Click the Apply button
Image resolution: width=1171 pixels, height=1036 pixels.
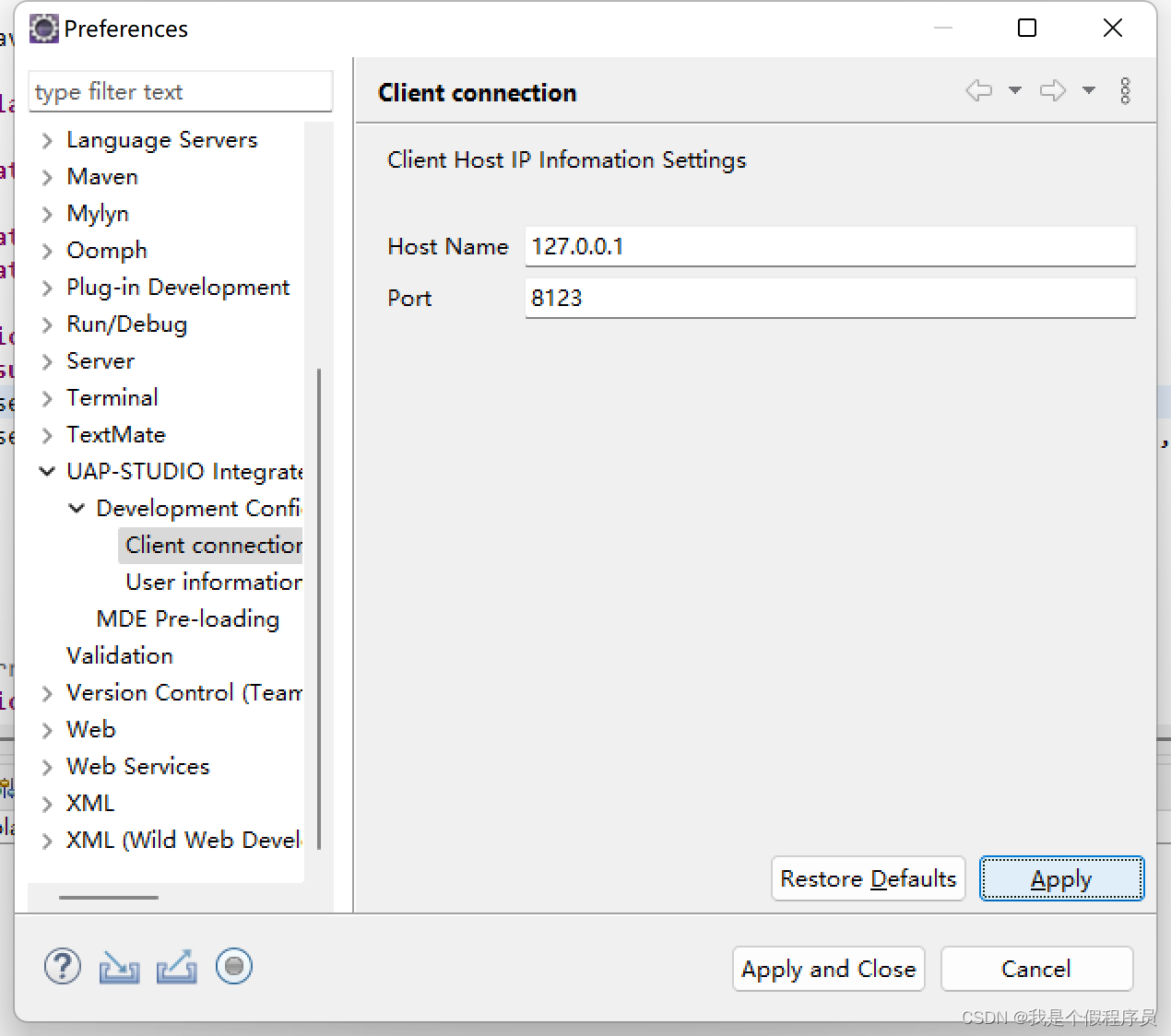[1061, 878]
